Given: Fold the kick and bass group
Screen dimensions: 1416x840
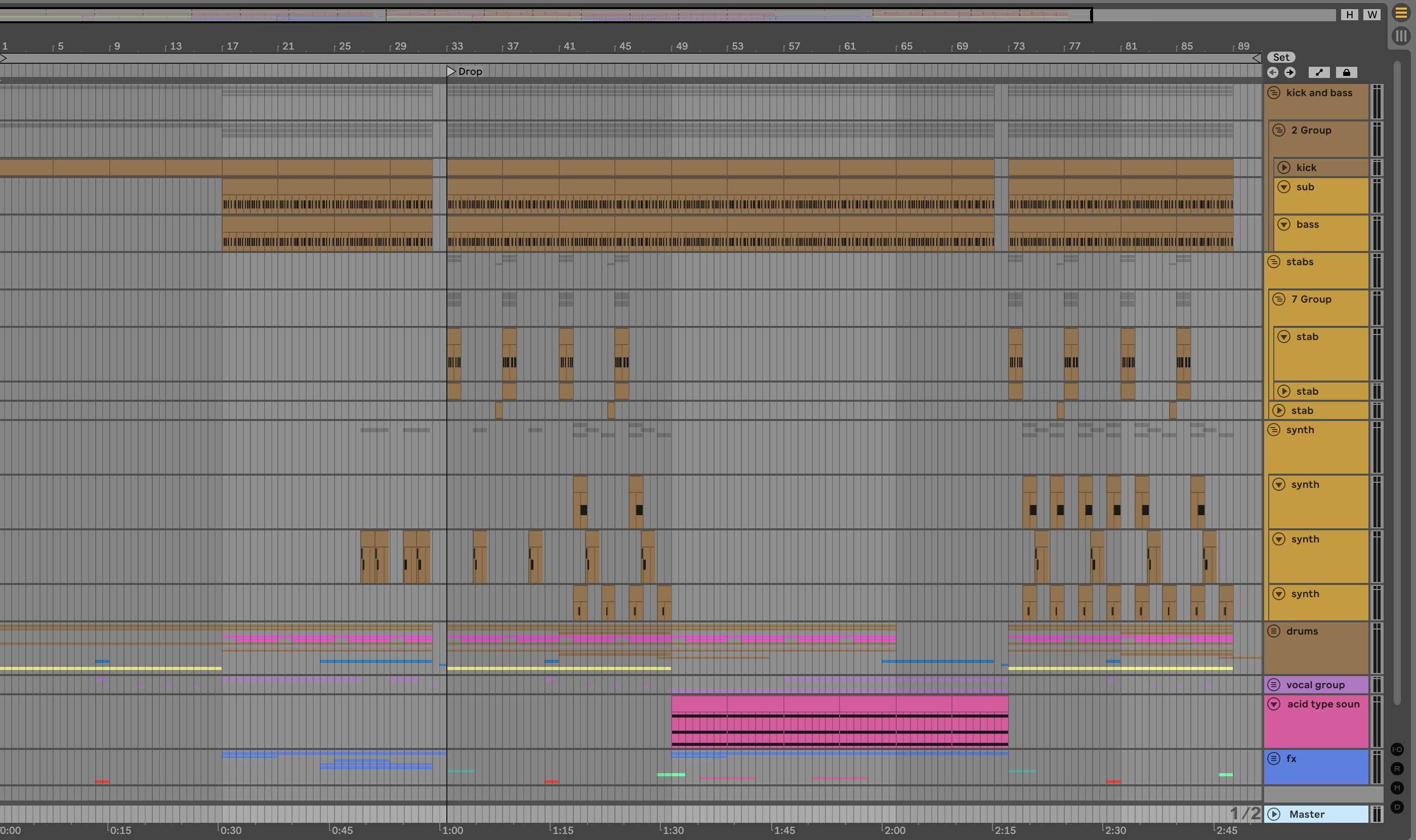Looking at the screenshot, I should coord(1273,93).
